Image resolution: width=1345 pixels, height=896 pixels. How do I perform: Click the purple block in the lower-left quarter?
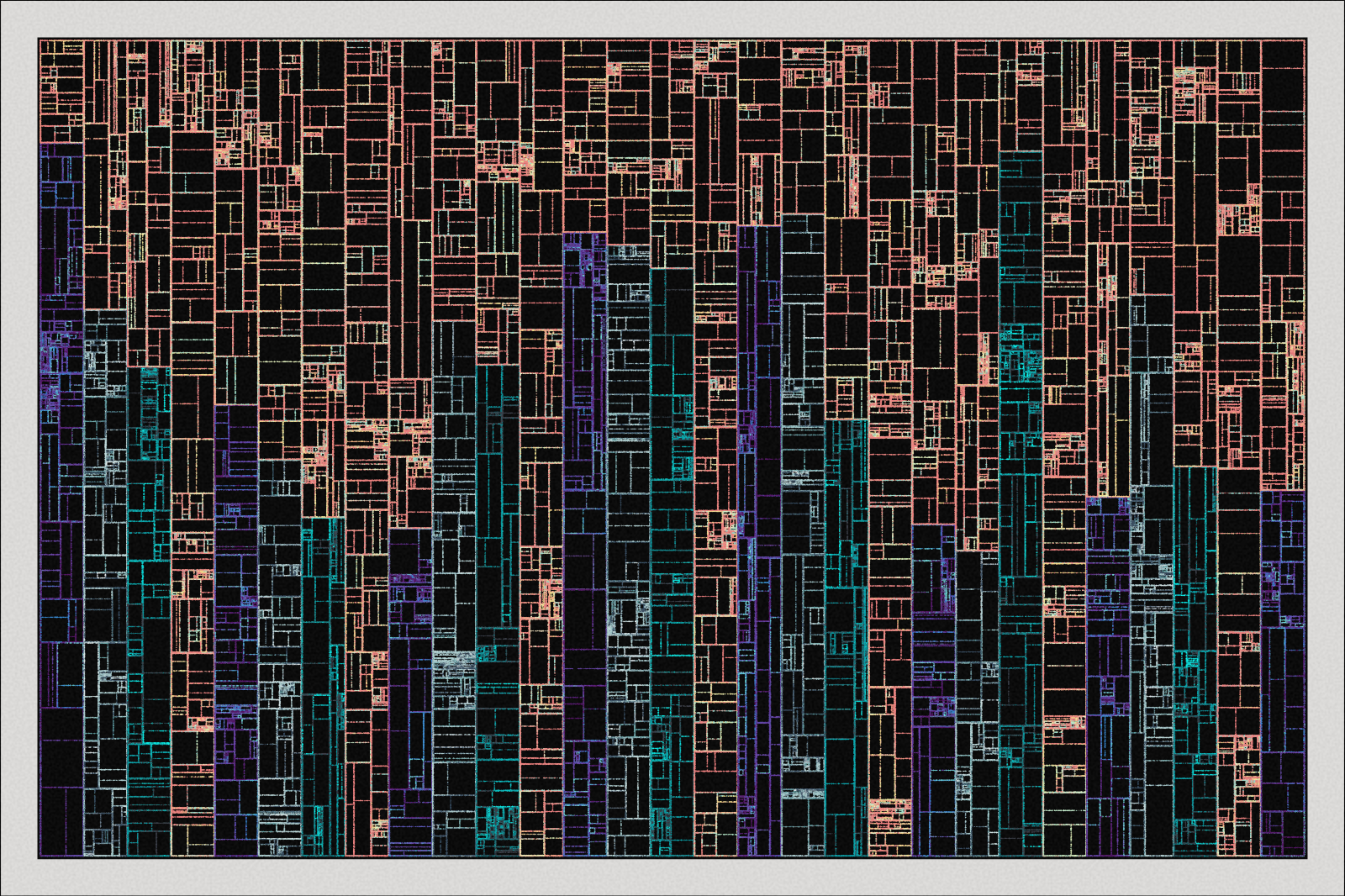235,630
